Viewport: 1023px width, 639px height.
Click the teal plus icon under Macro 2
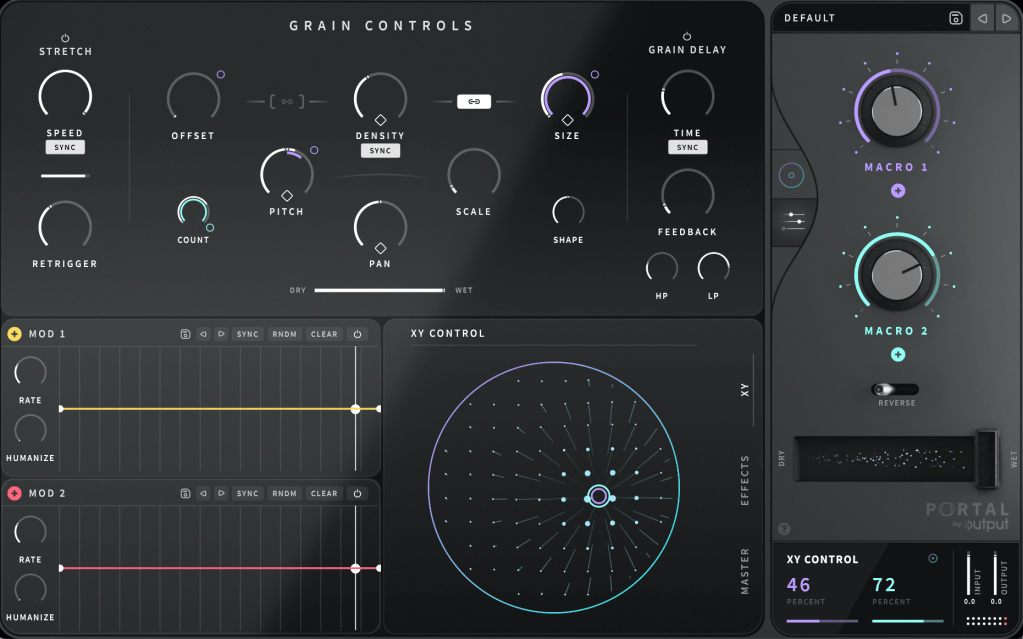(897, 354)
